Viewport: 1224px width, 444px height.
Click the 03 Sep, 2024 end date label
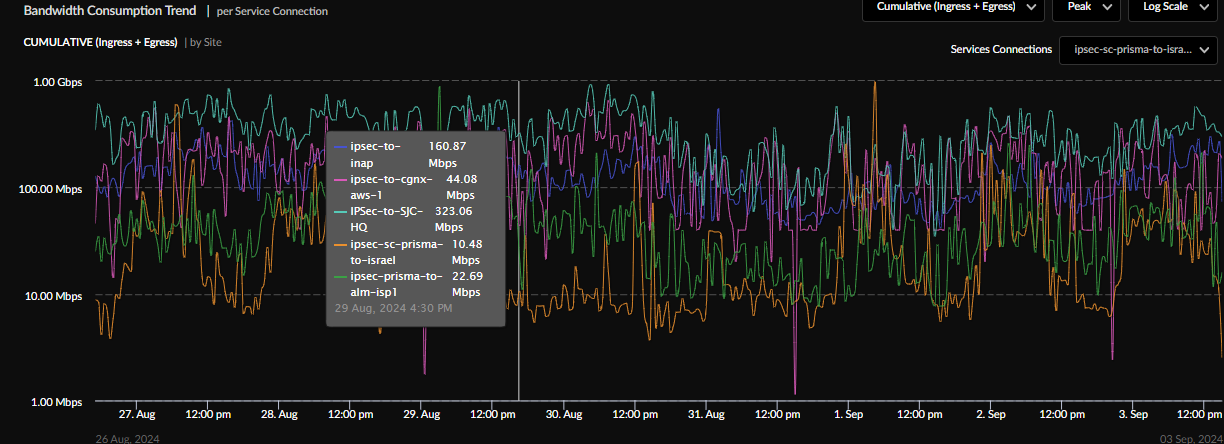pyautogui.click(x=1190, y=438)
